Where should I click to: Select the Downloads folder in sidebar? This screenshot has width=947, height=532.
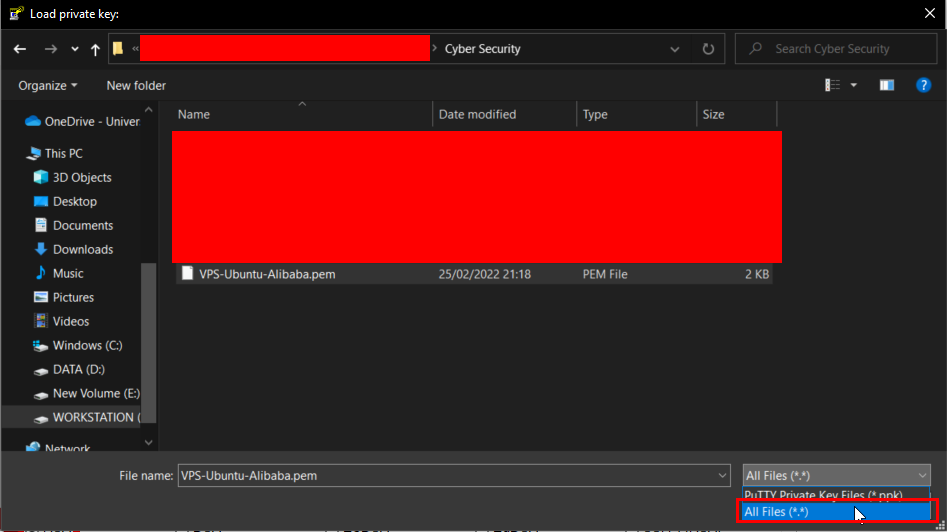(82, 249)
